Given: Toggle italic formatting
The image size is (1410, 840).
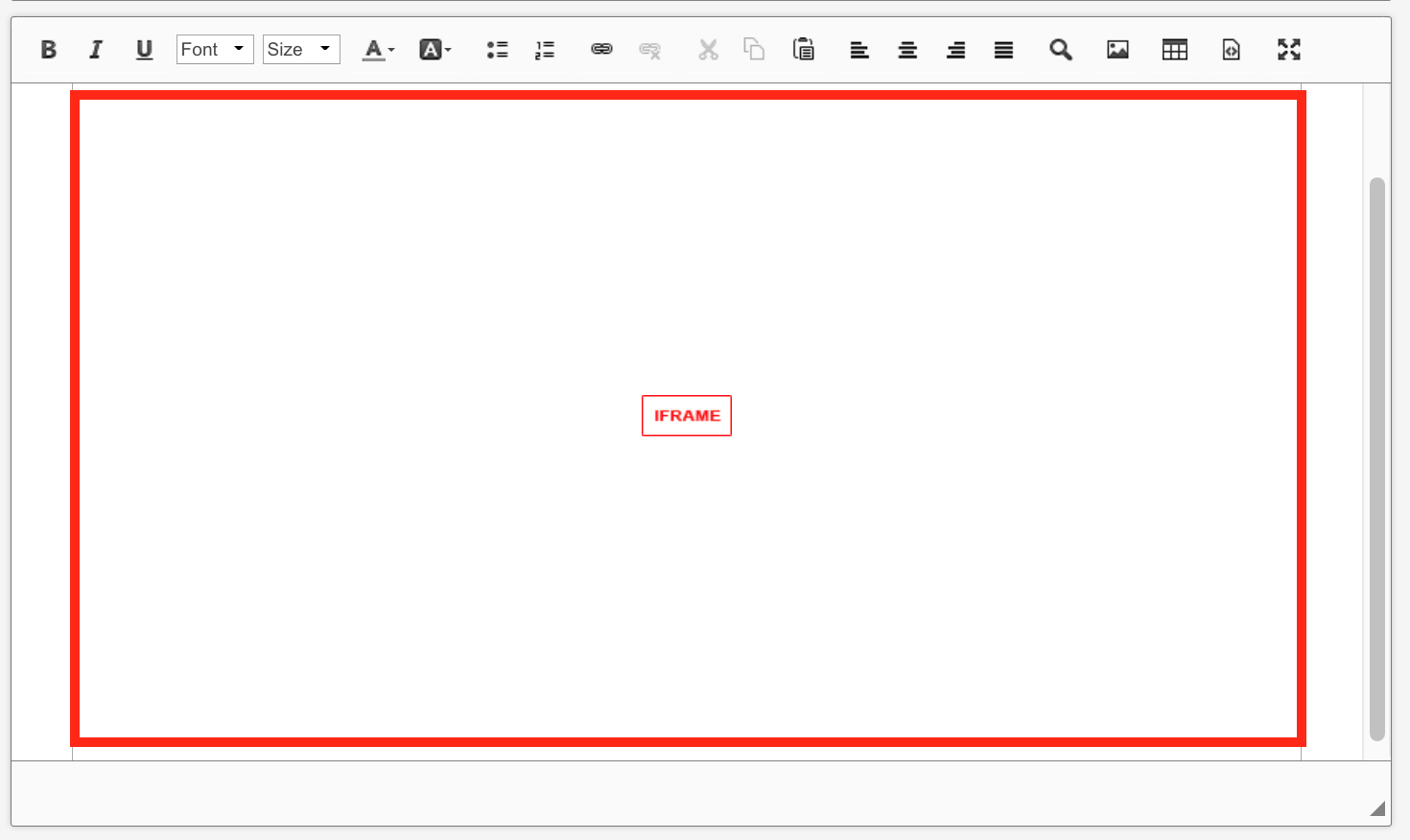Looking at the screenshot, I should click(x=96, y=49).
